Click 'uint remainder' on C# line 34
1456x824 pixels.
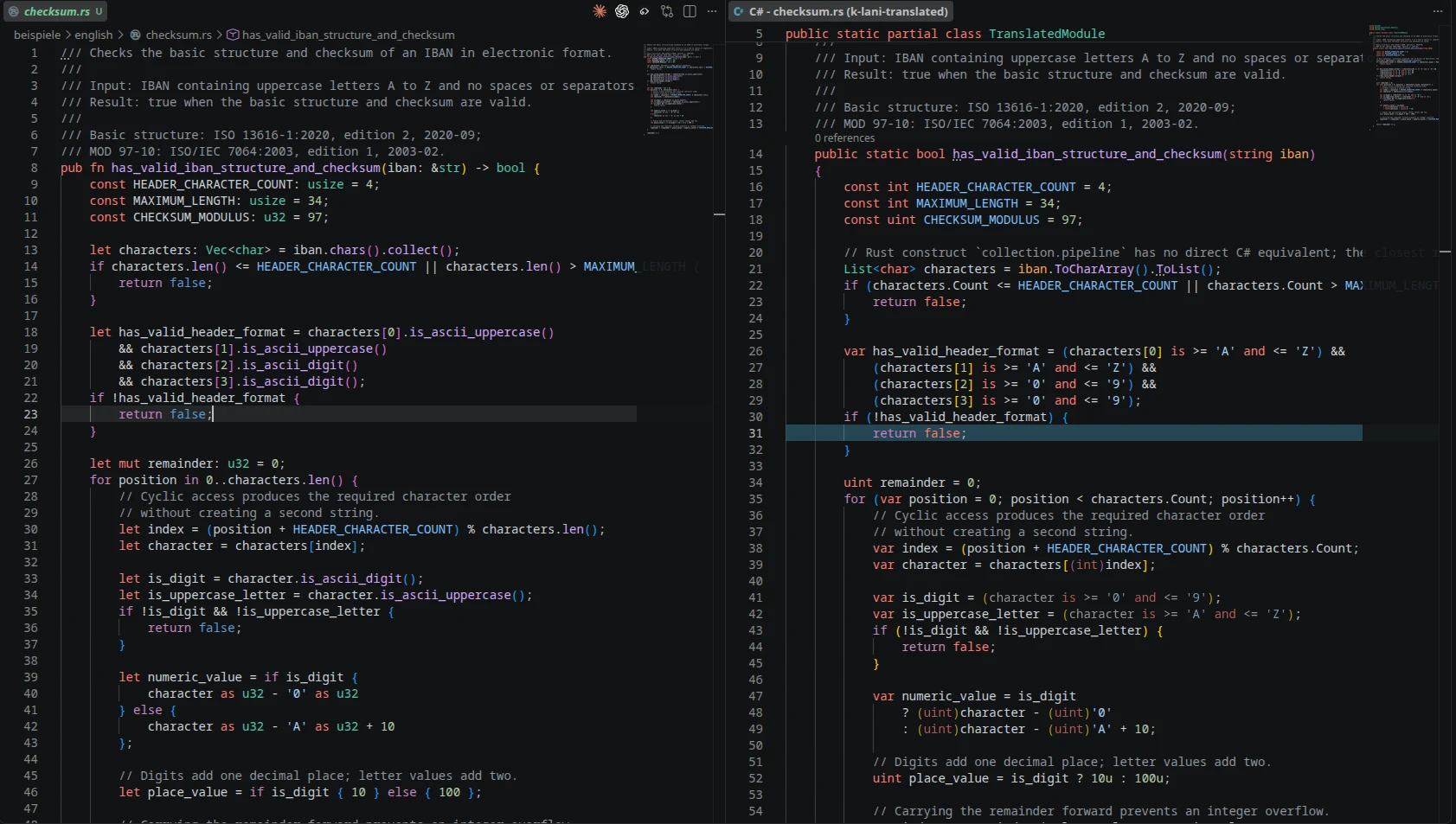pyautogui.click(x=895, y=482)
